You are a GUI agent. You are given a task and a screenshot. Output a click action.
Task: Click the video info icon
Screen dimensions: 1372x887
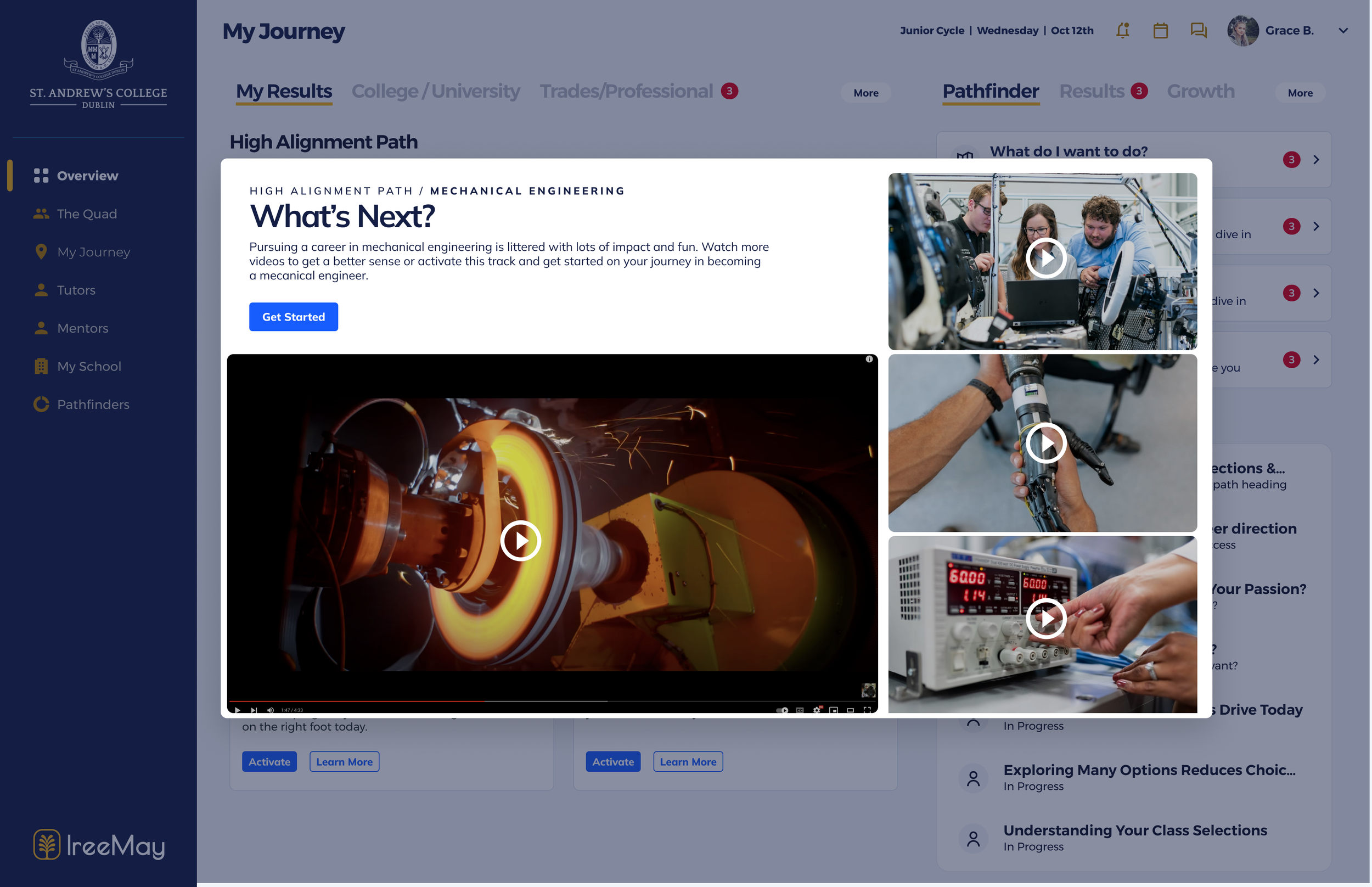tap(869, 359)
